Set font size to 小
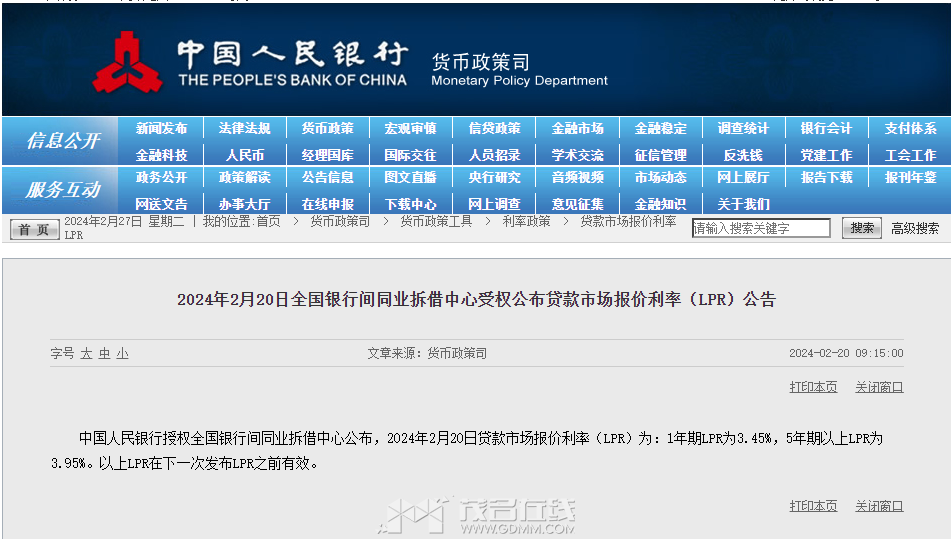Screen dimensions: 951x539 (123, 353)
